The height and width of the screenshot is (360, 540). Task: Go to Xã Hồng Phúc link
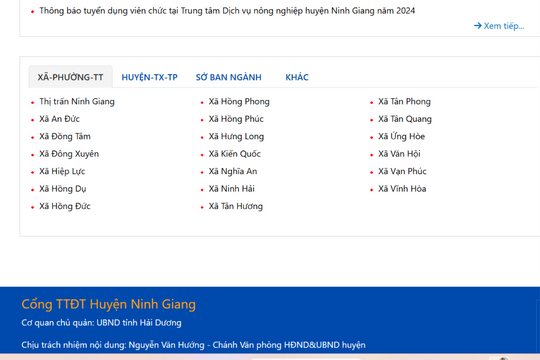click(236, 119)
